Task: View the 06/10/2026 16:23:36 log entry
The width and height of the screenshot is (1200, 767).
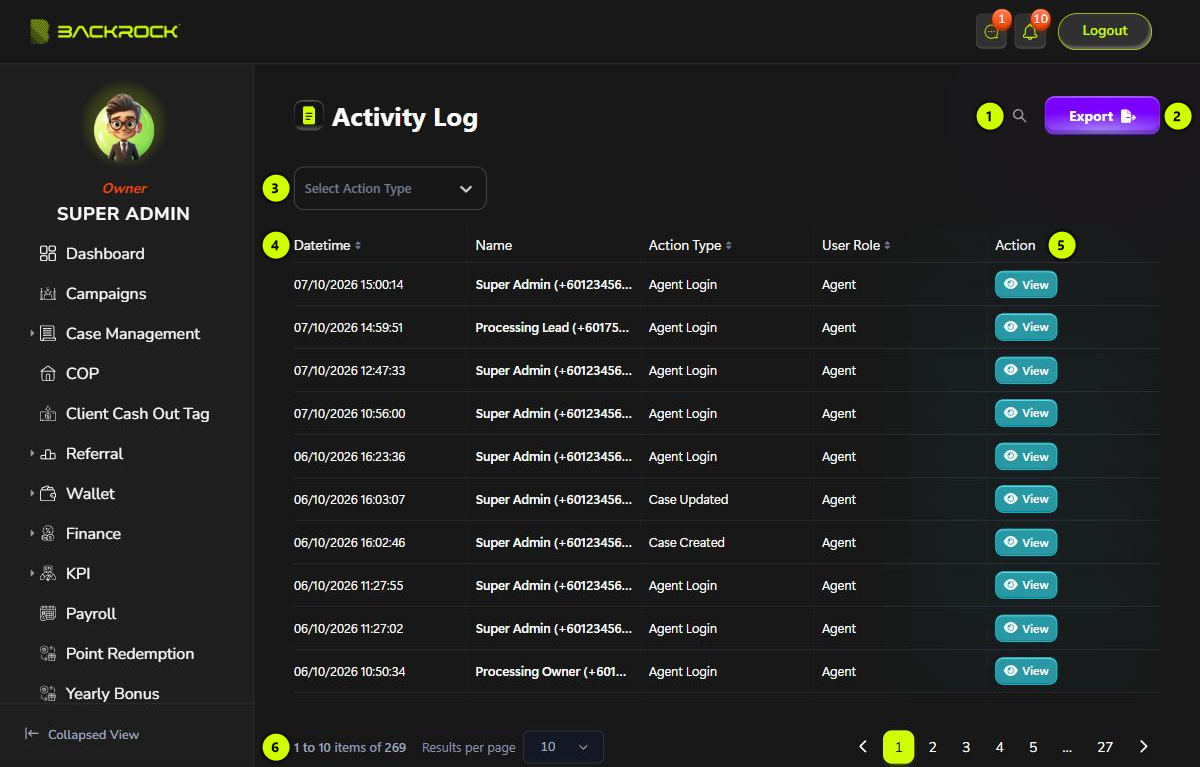Action: click(x=1026, y=457)
